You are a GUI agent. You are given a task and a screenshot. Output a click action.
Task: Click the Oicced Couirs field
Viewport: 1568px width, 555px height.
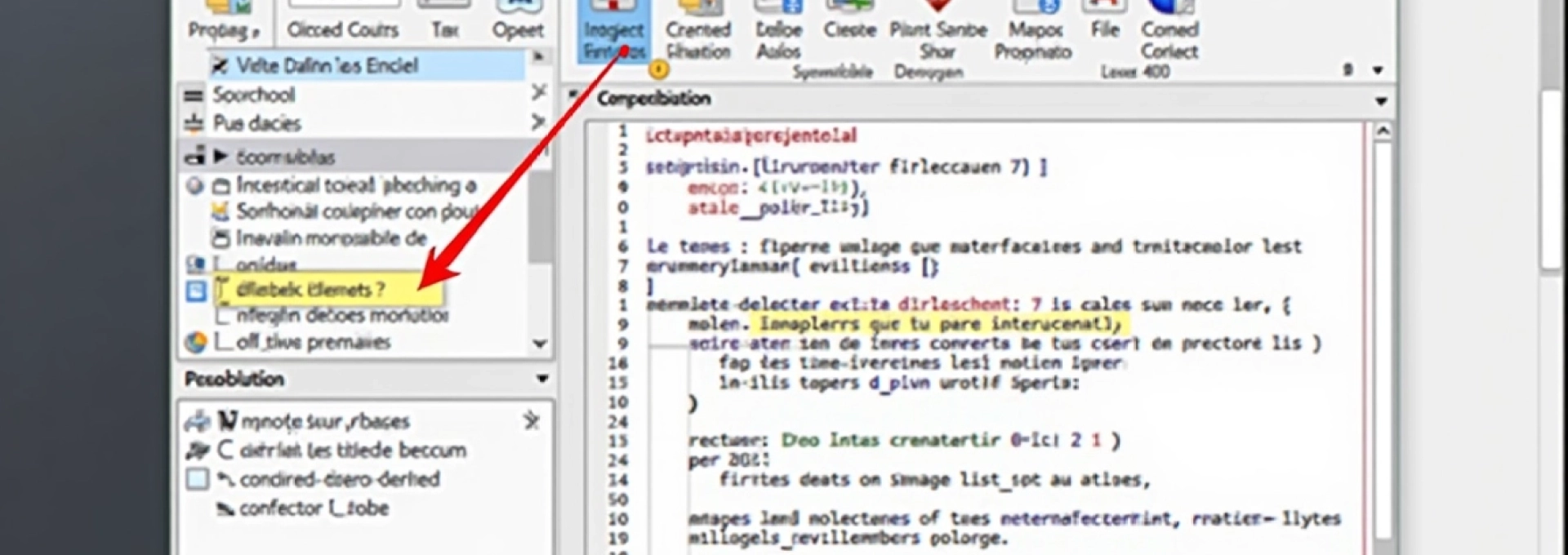coord(343,4)
